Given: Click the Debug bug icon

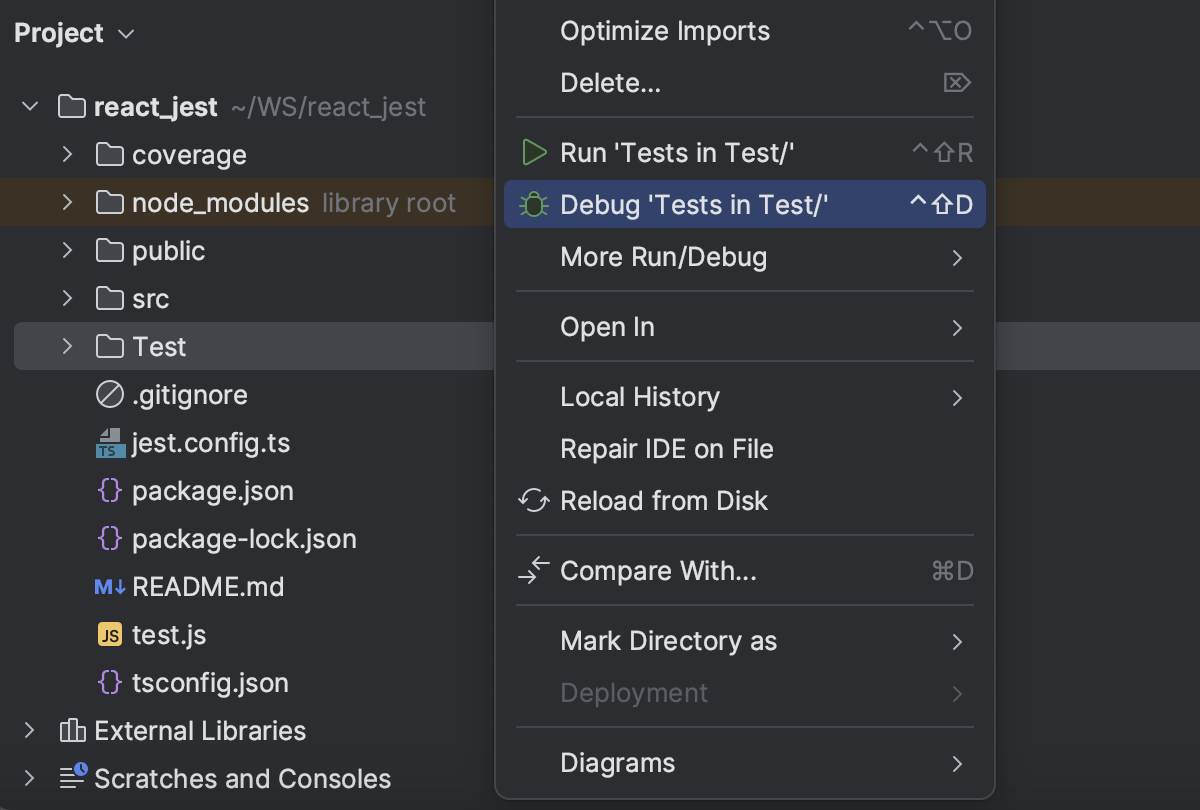Looking at the screenshot, I should coord(534,204).
